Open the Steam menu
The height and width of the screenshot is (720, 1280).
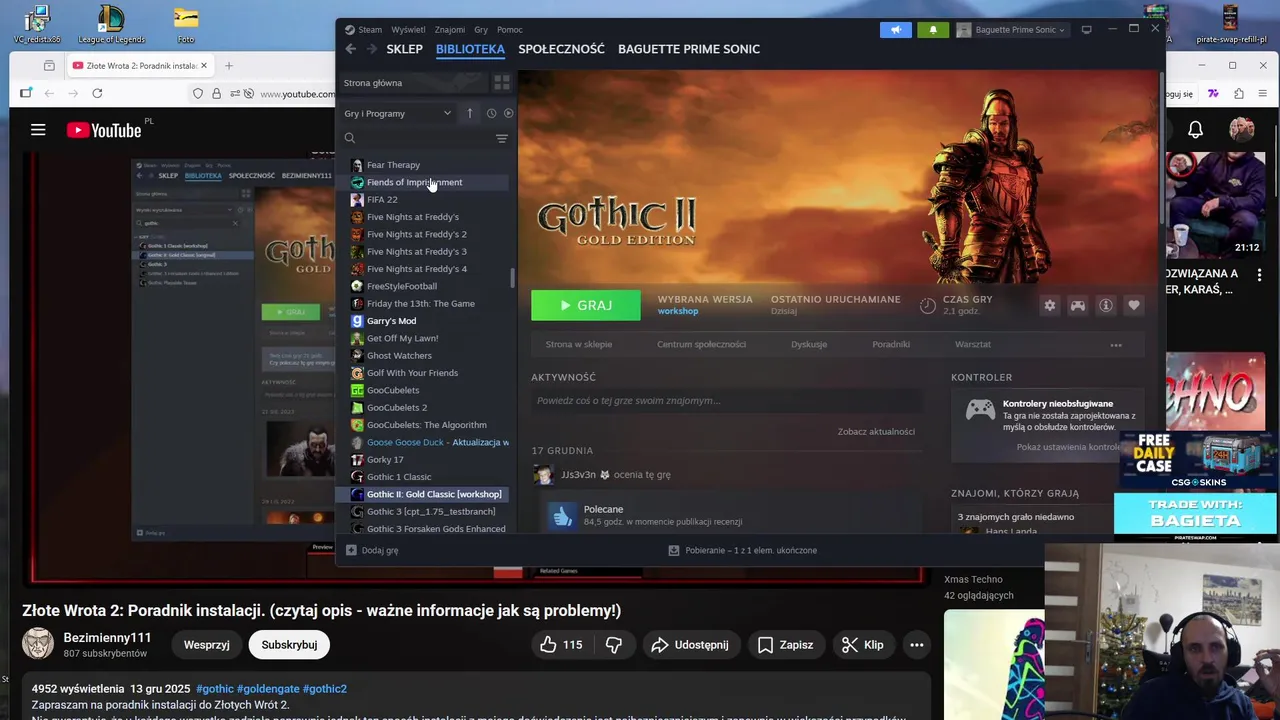370,30
